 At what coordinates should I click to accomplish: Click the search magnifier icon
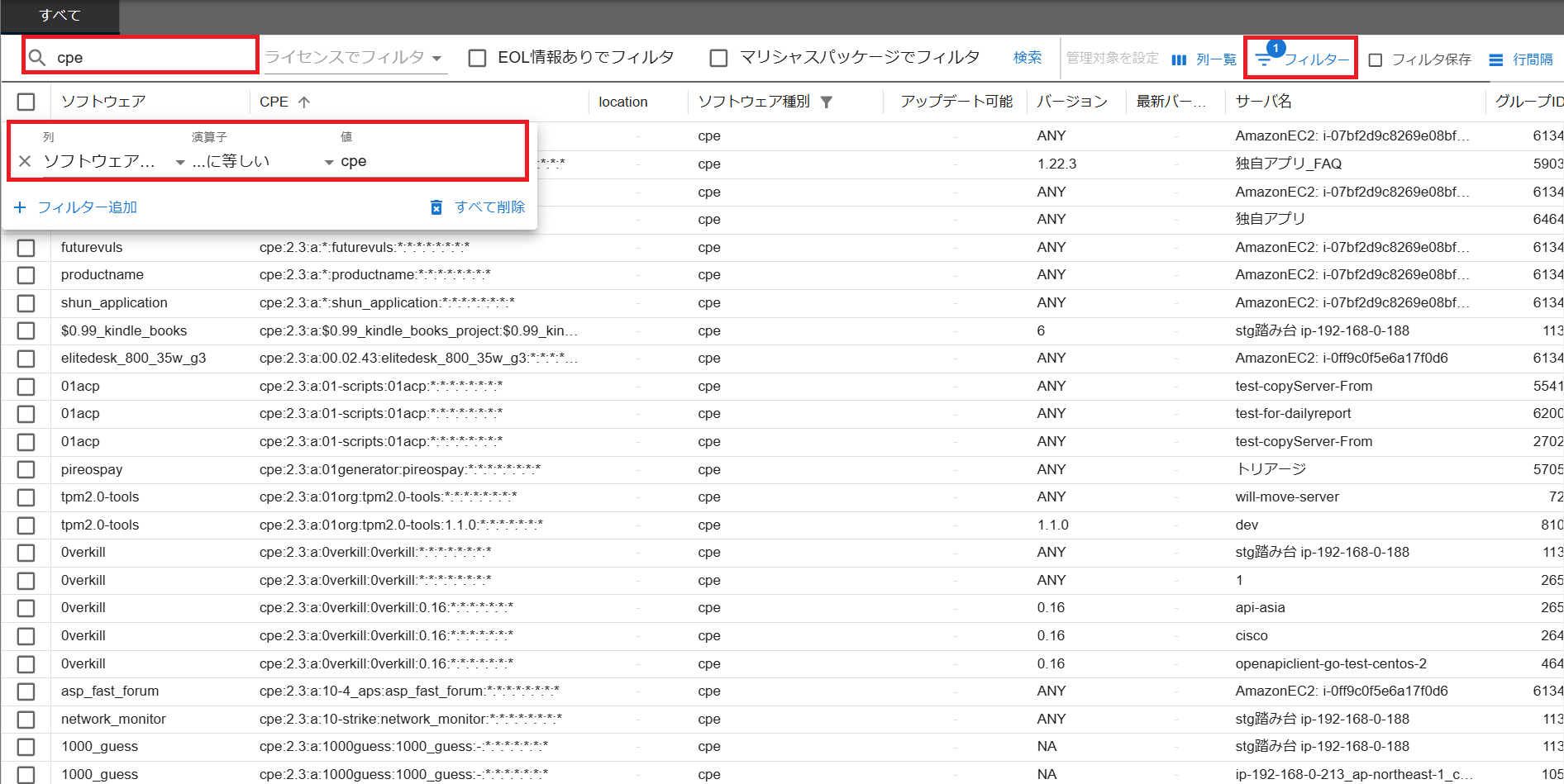coord(37,58)
